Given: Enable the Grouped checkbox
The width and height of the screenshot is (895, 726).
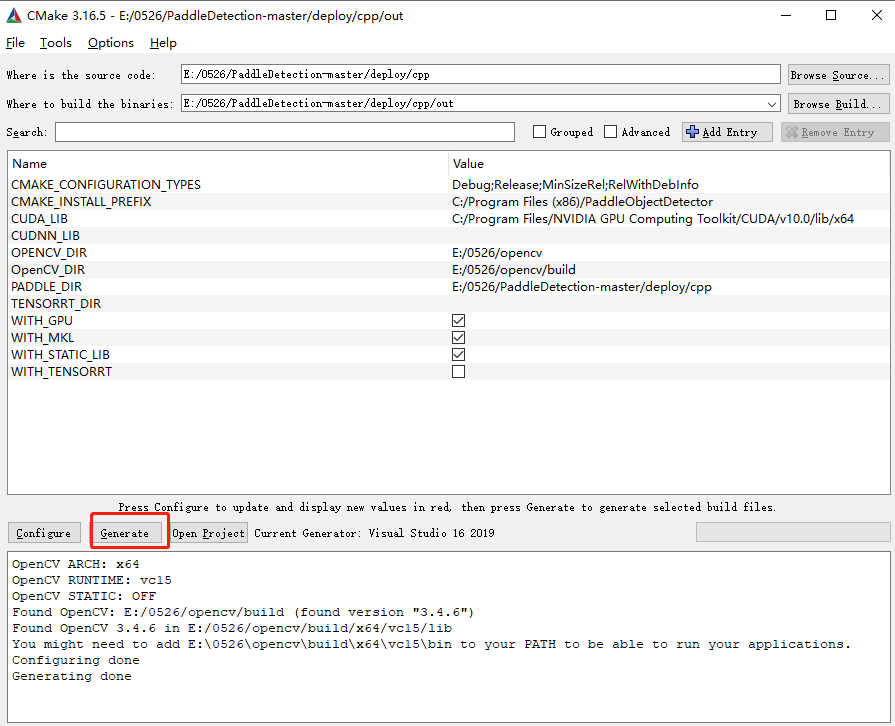Looking at the screenshot, I should (539, 132).
